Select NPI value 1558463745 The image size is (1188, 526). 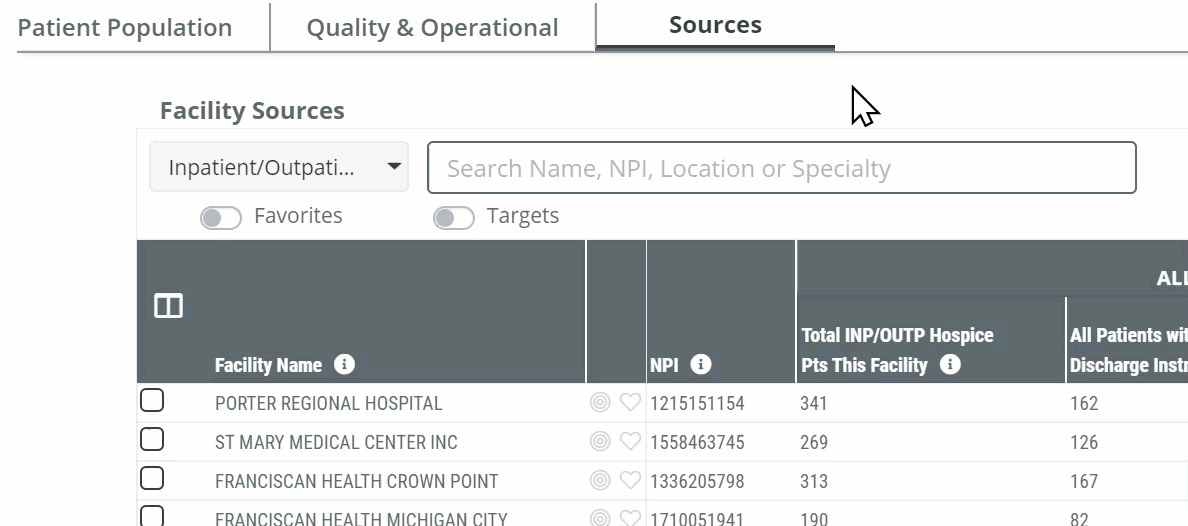coord(697,442)
